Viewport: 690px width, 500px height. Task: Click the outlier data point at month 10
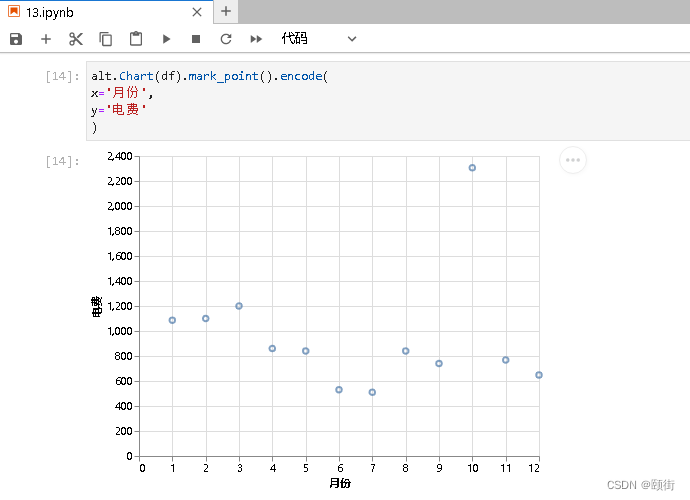pos(472,168)
